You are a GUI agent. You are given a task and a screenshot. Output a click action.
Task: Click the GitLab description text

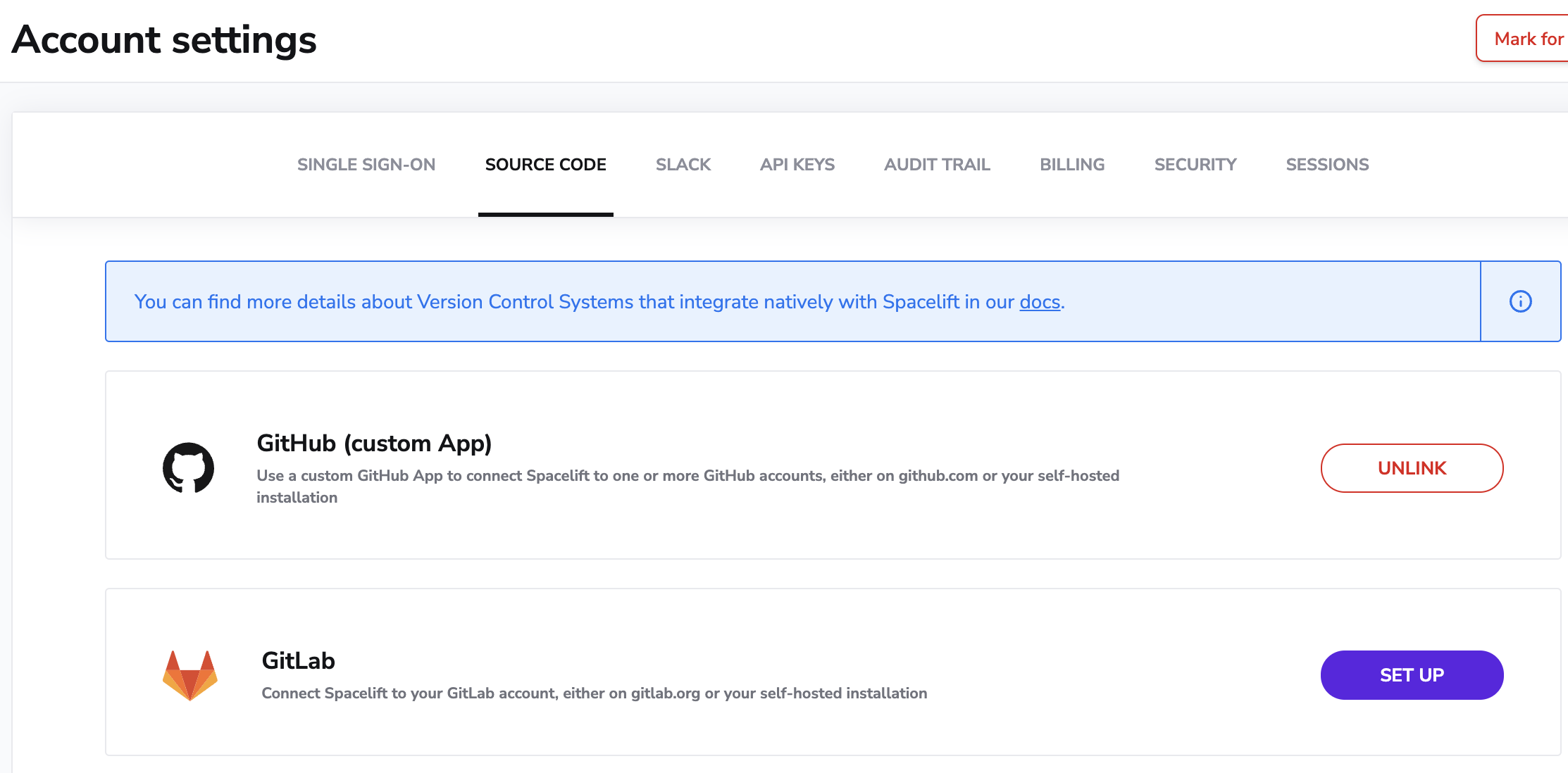tap(594, 693)
